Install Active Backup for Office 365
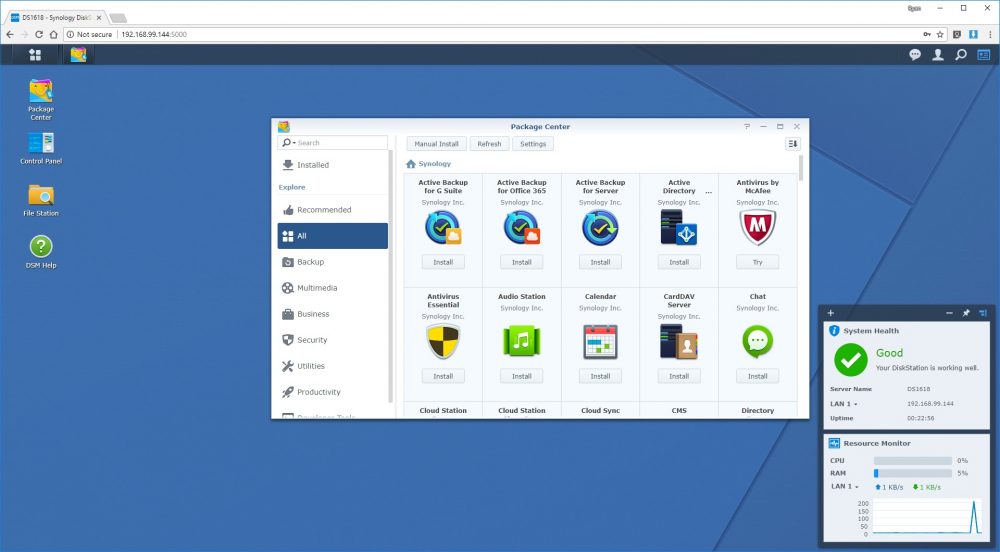 (522, 262)
